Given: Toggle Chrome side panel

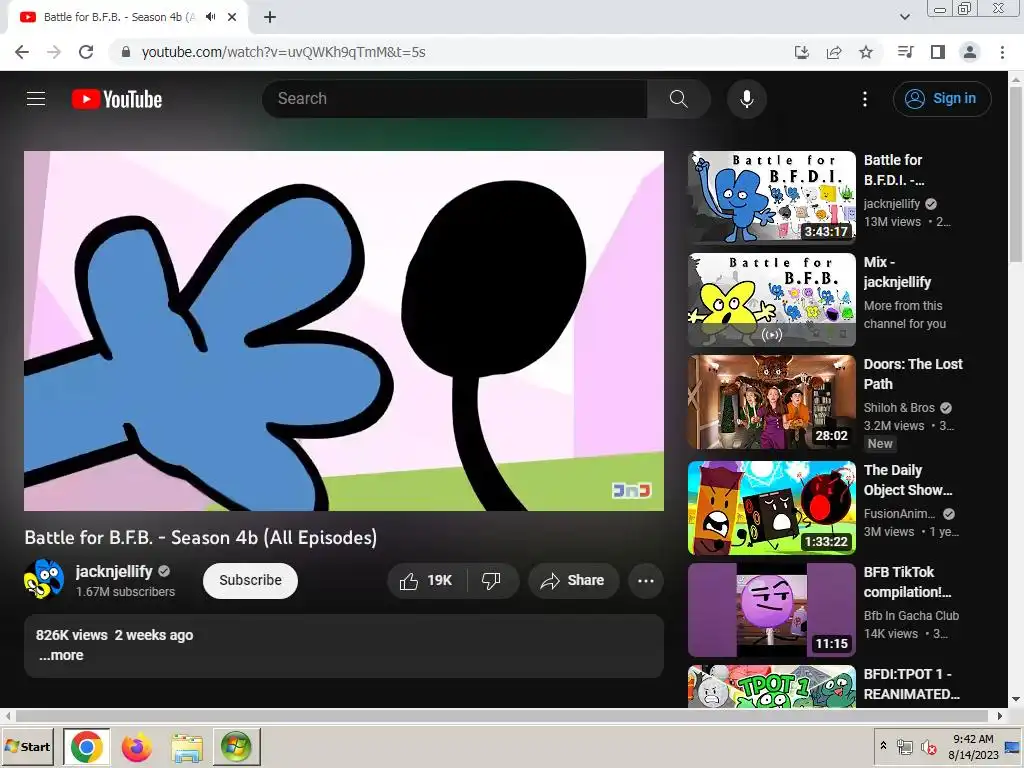Looking at the screenshot, I should 938,52.
